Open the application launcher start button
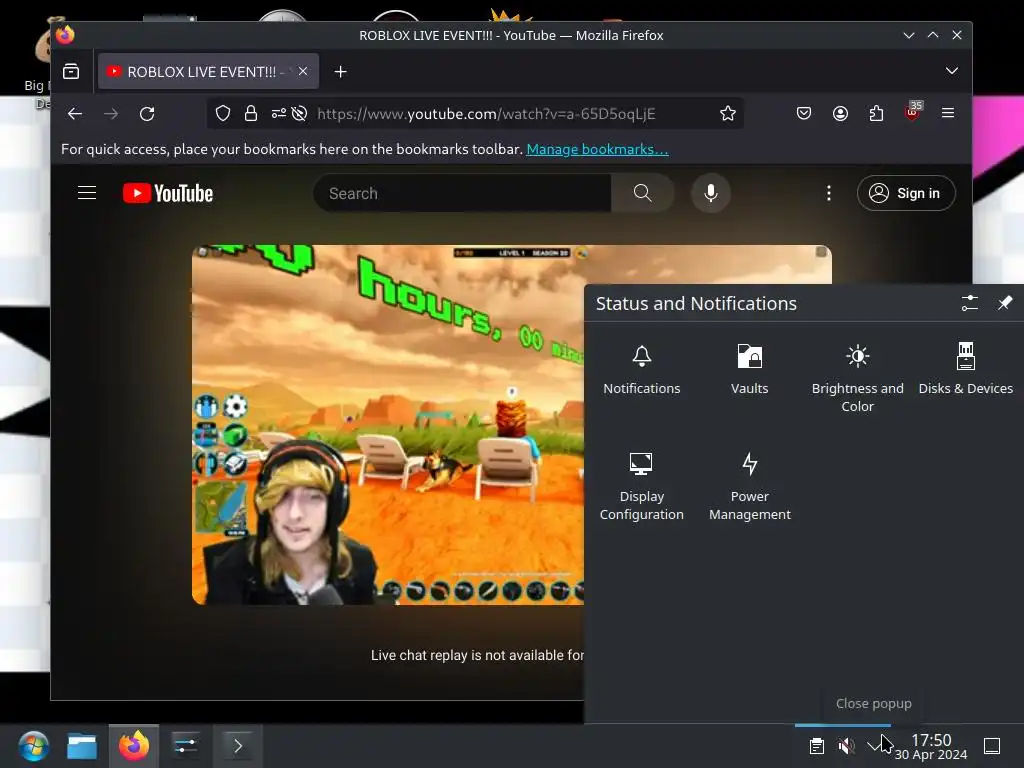 [33, 746]
